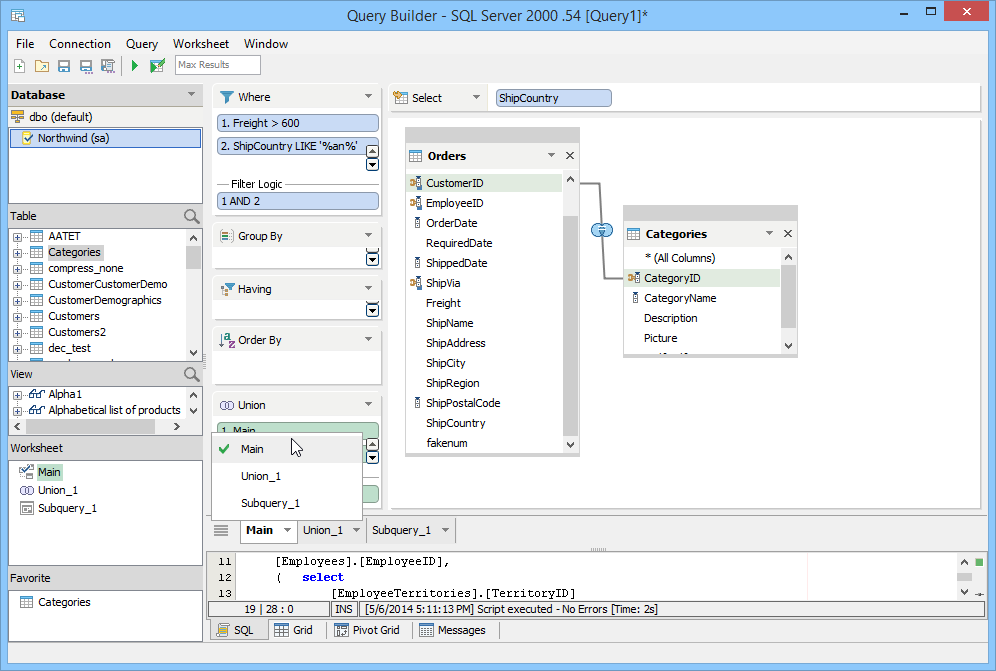
Task: Open Orders table options dropdown
Action: coord(551,156)
